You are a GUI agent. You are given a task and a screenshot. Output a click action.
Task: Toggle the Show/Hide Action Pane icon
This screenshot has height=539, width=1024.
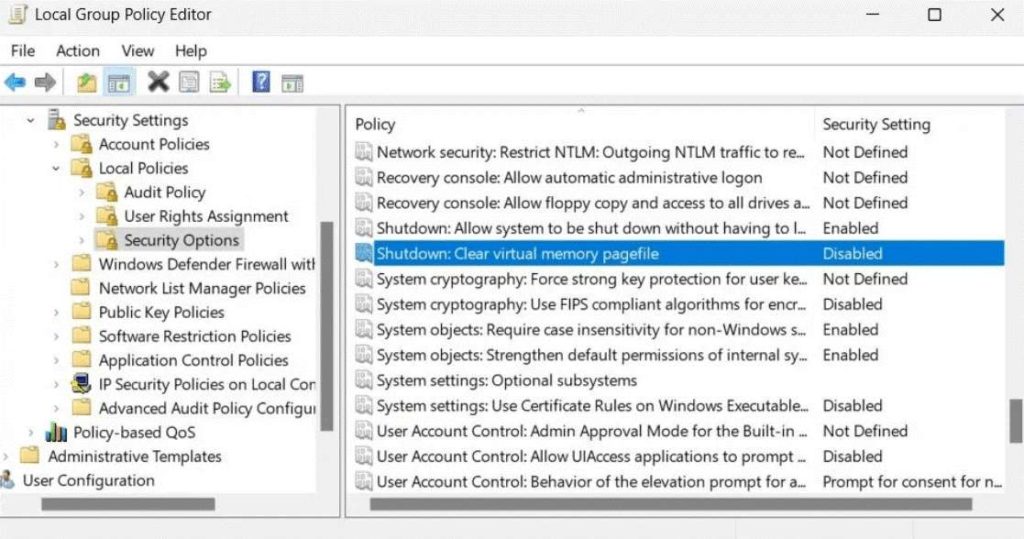292,82
